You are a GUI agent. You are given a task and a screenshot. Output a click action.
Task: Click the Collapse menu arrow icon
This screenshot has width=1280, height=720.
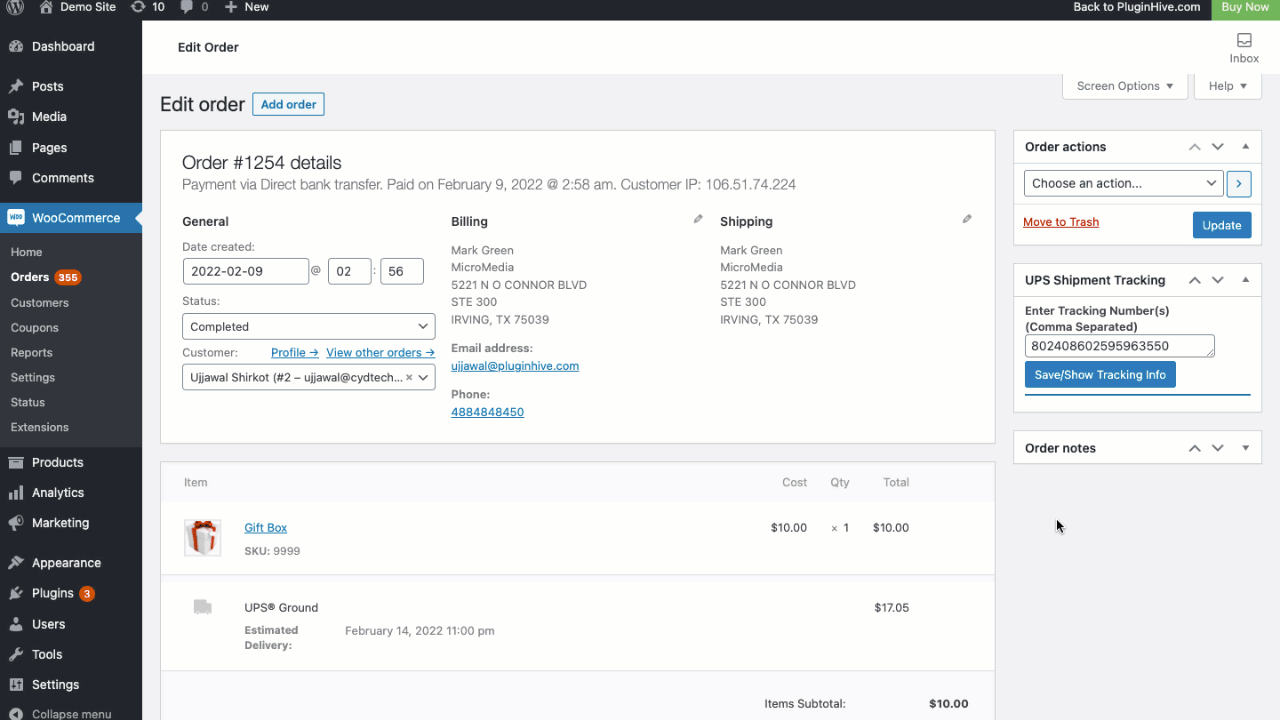click(16, 714)
